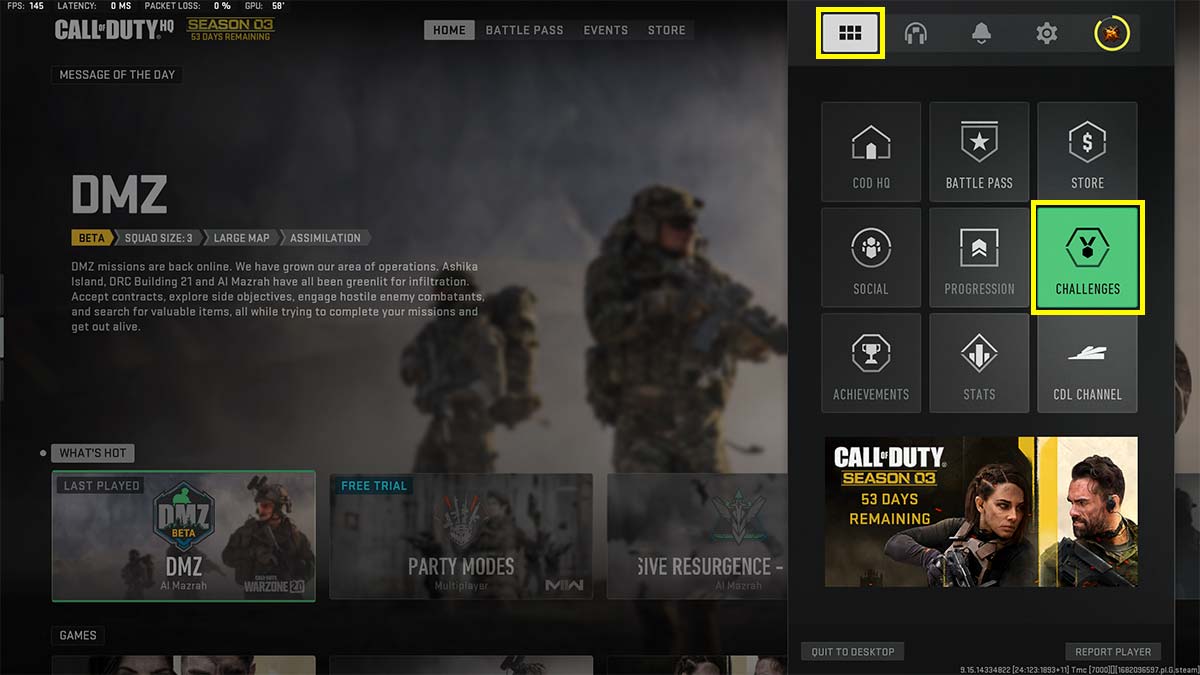
Task: View Stats via the stats icon
Action: tap(979, 362)
